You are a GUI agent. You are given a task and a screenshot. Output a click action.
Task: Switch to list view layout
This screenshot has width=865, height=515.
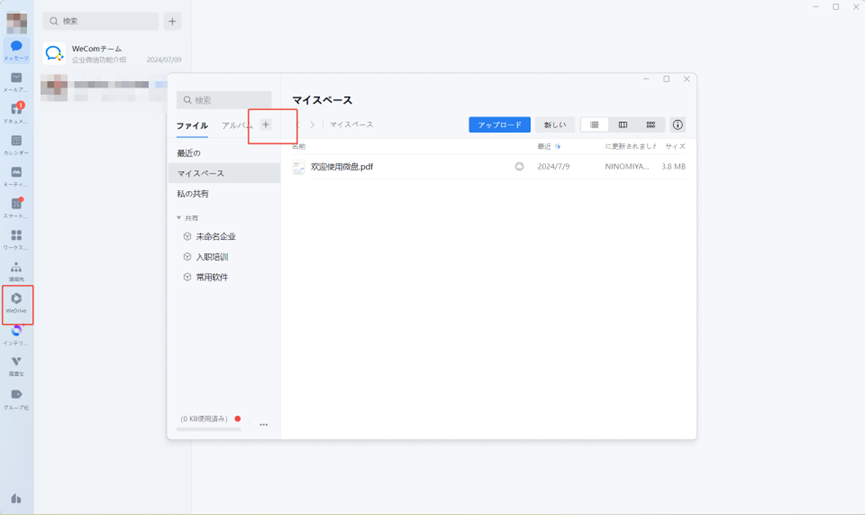click(594, 125)
